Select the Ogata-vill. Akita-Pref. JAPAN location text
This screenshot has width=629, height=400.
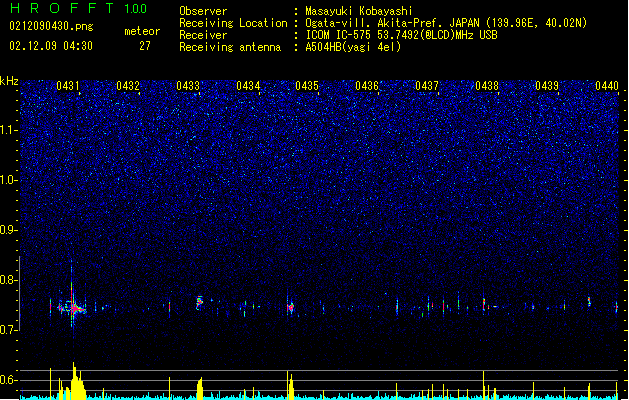446,23
